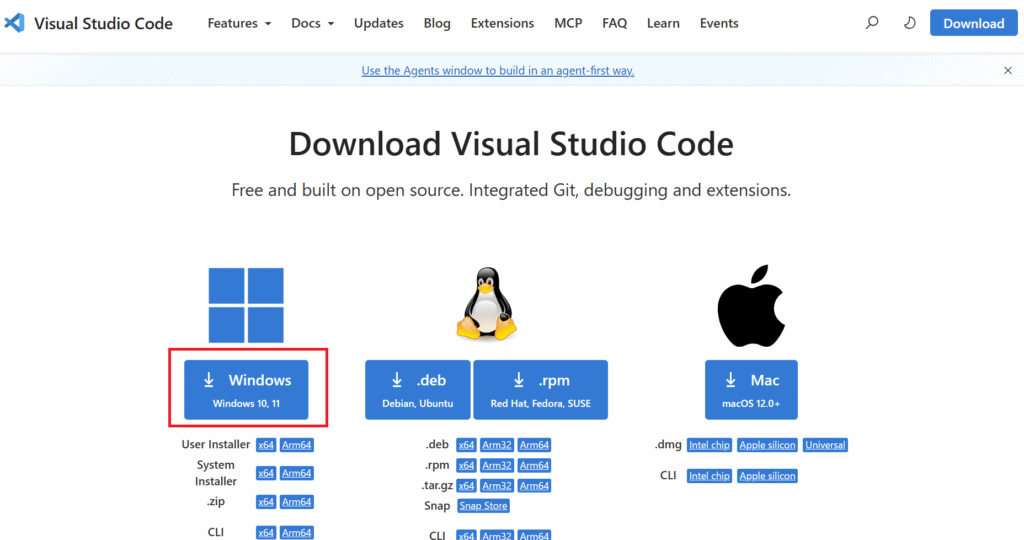The height and width of the screenshot is (540, 1024).
Task: Select Linux .deb Arm64 link
Action: pyautogui.click(x=534, y=445)
